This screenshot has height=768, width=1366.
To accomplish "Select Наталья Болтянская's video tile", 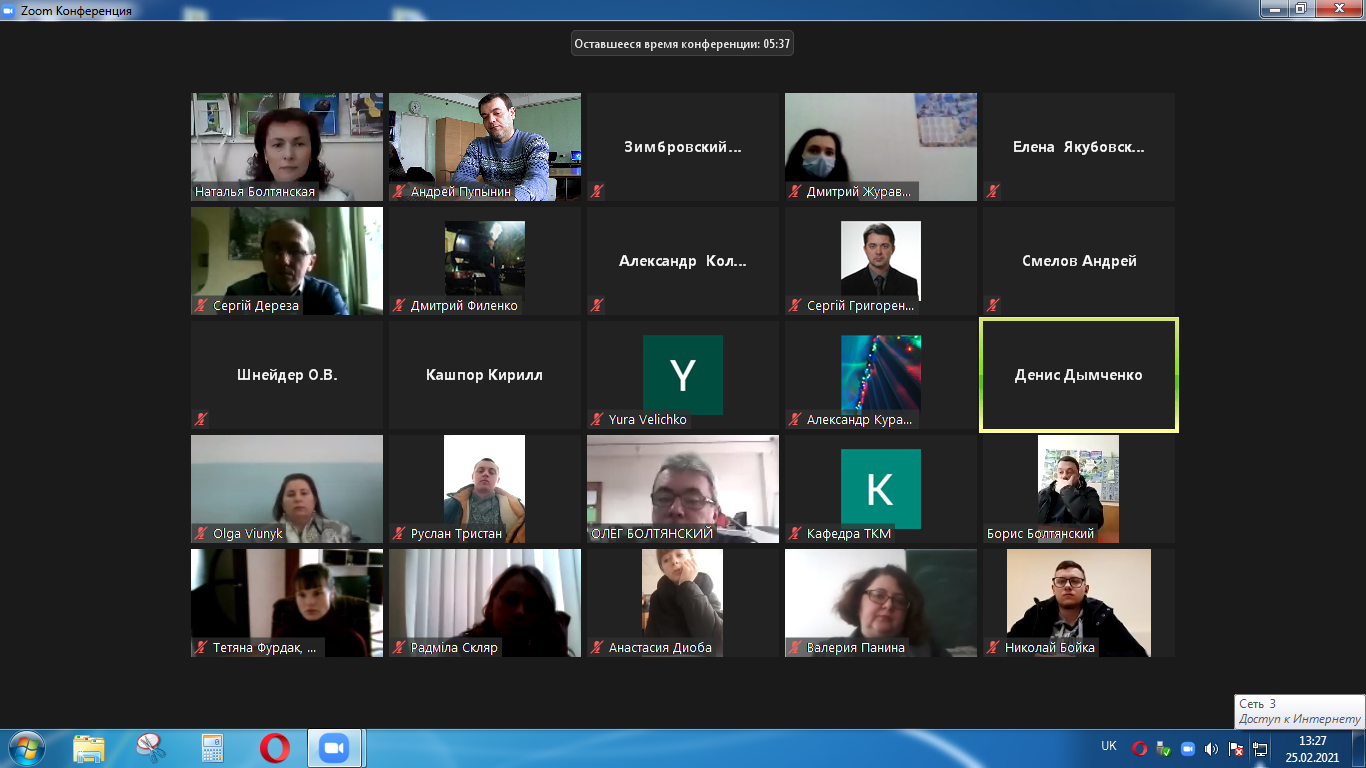I will pyautogui.click(x=287, y=147).
